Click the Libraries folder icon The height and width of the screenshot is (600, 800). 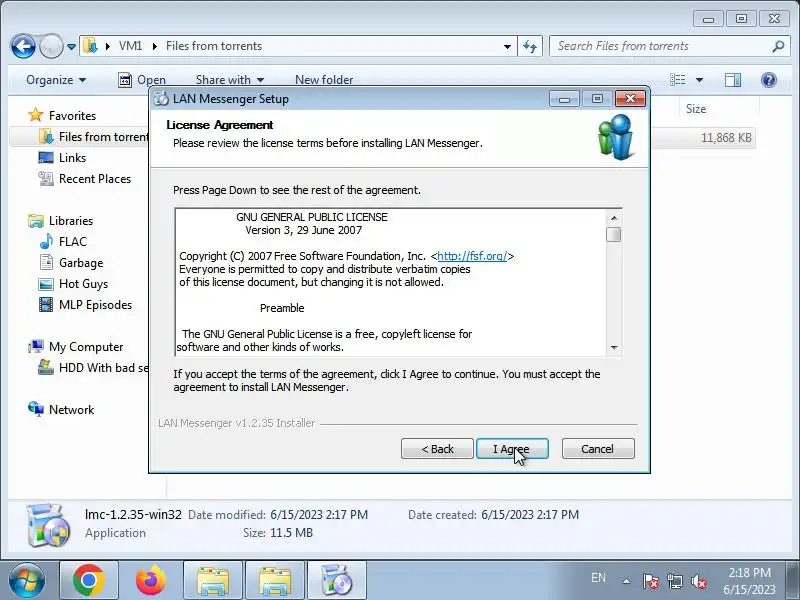[36, 220]
